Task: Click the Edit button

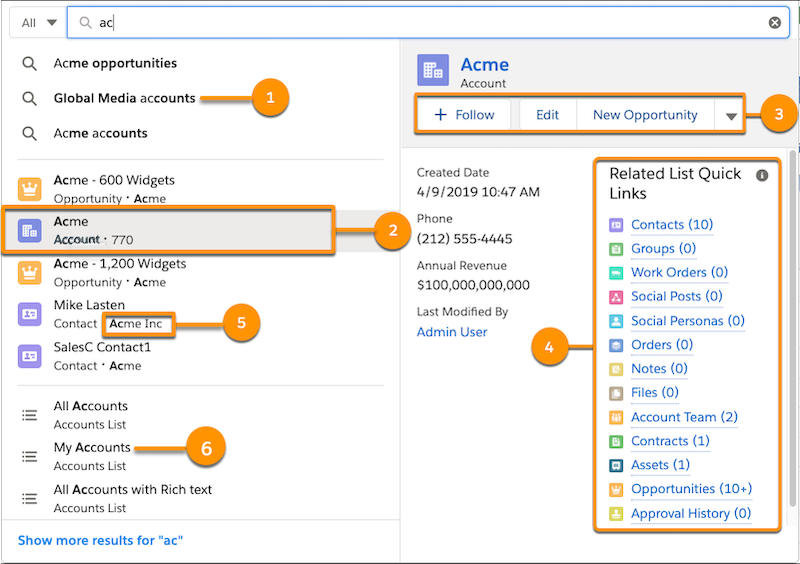Action: pos(547,115)
